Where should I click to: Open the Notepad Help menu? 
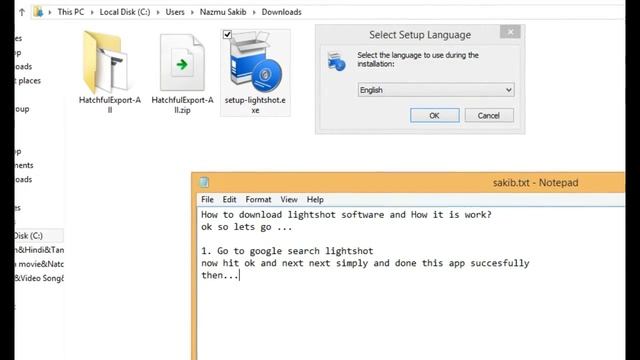315,200
